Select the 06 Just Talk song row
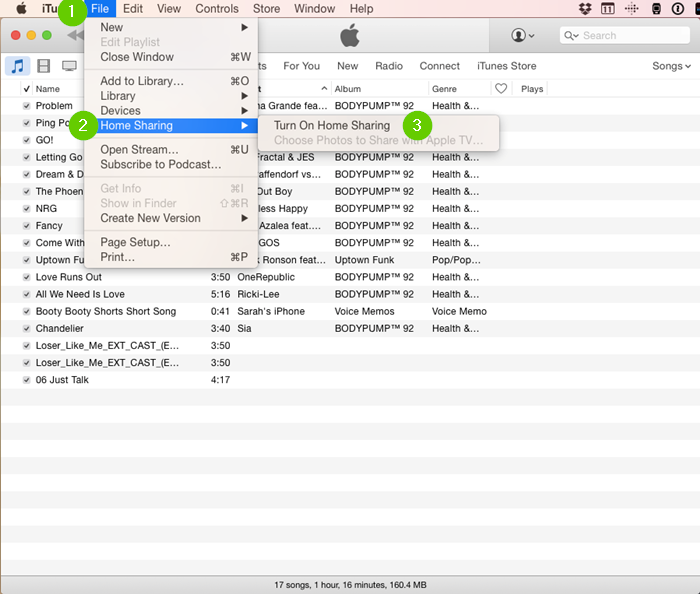 350,380
